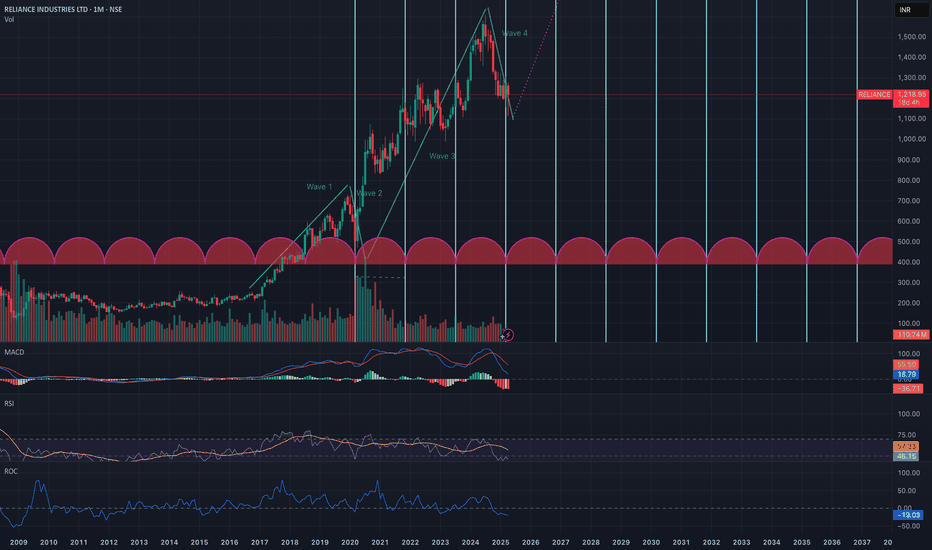The height and width of the screenshot is (550, 932).
Task: Select the Wave 3 text annotation
Action: pyautogui.click(x=442, y=156)
